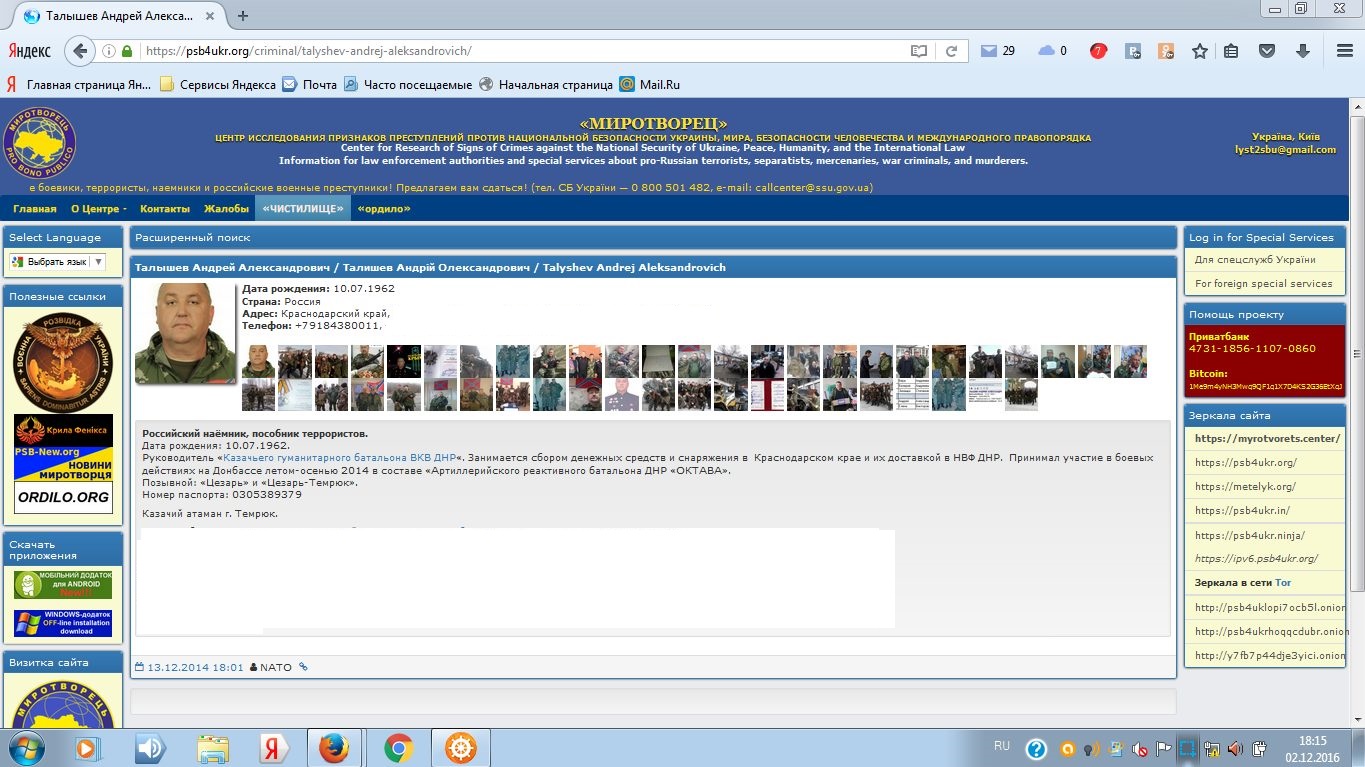
Task: Click the address bar URL field
Action: (x=520, y=51)
